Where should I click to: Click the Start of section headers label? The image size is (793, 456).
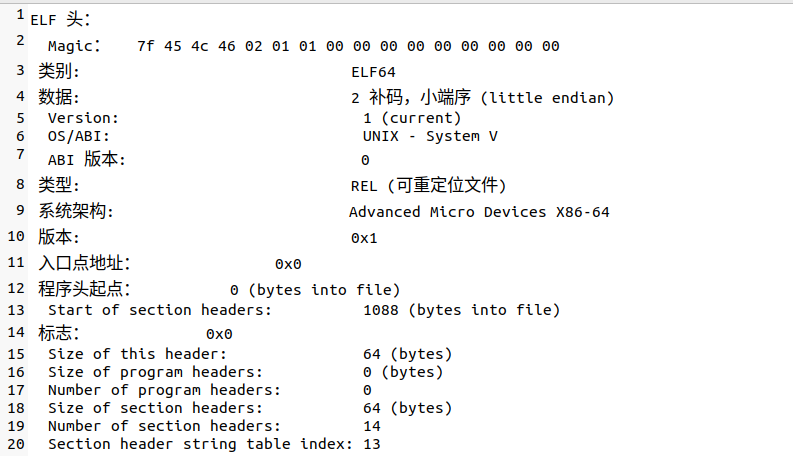(160, 310)
